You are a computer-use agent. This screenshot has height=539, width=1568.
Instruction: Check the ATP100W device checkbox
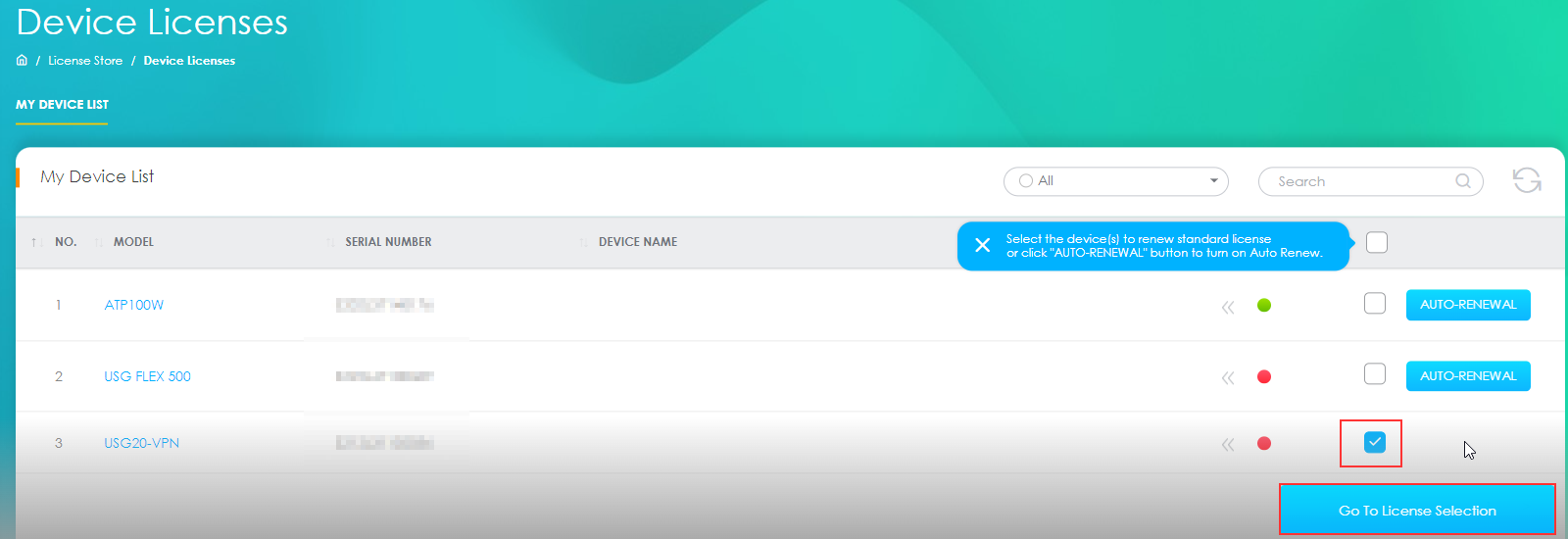point(1374,304)
